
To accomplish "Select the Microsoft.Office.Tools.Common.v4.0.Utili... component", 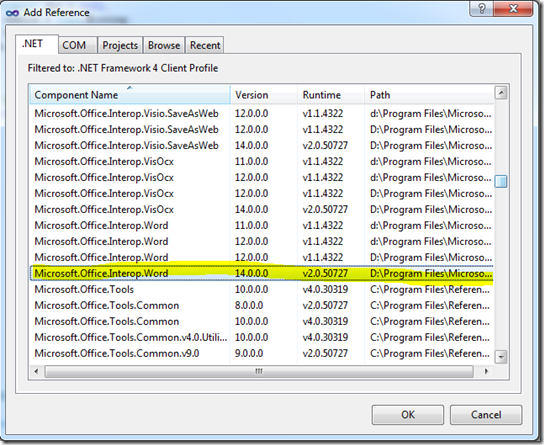I will [262, 337].
